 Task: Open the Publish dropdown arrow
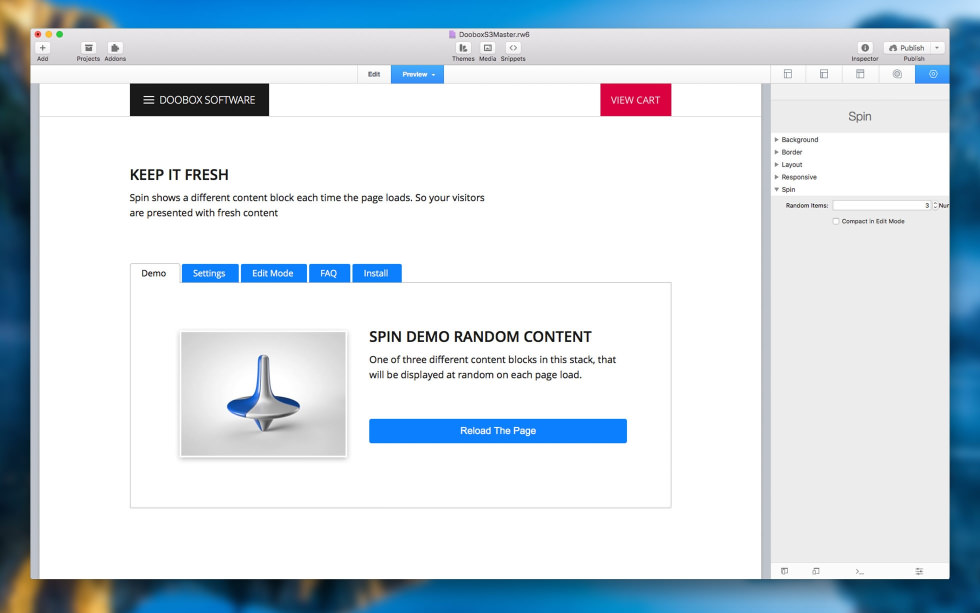938,48
